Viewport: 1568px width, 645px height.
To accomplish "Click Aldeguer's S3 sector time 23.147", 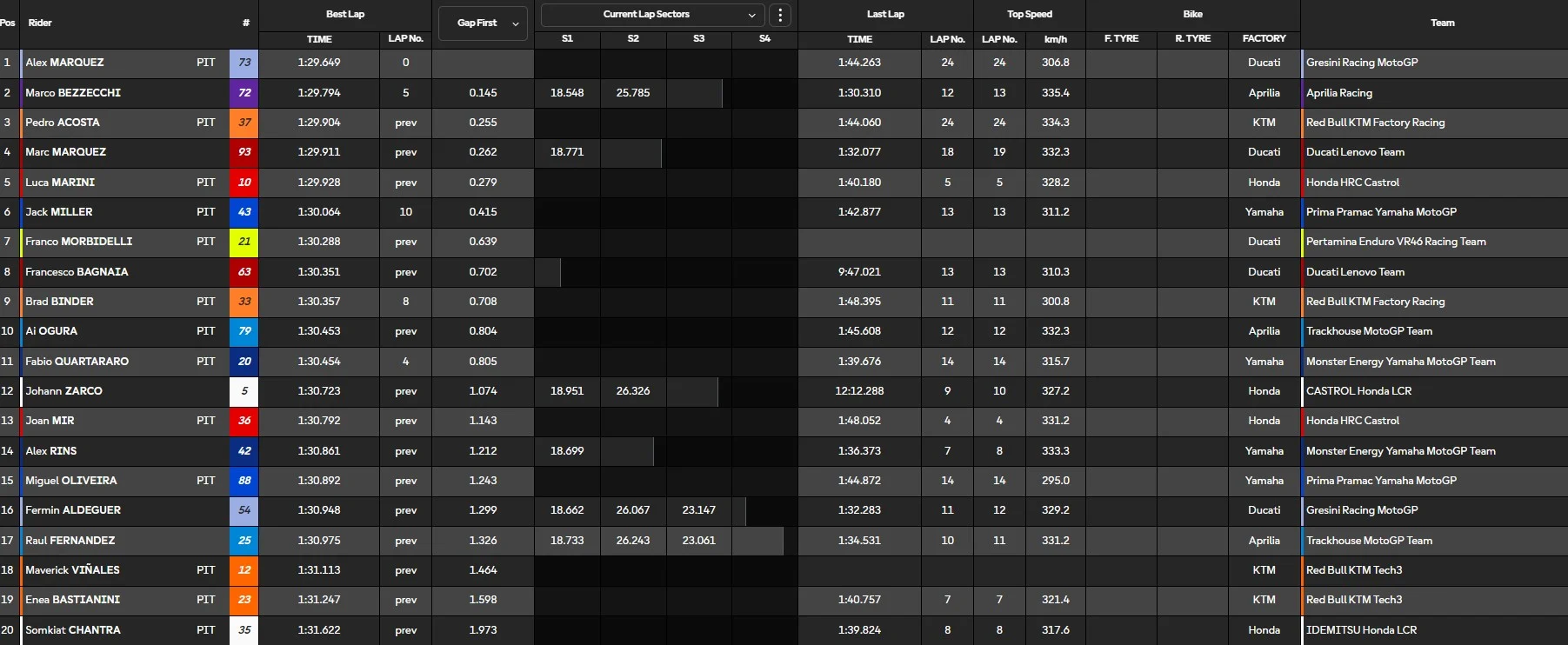I will tap(699, 510).
